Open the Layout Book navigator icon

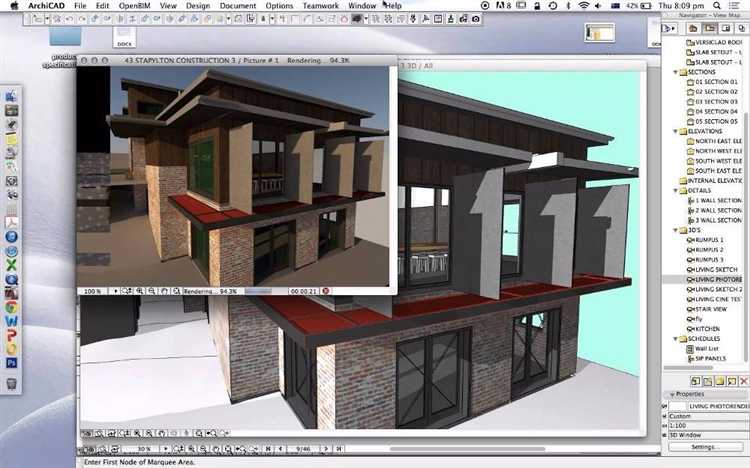[x=726, y=28]
